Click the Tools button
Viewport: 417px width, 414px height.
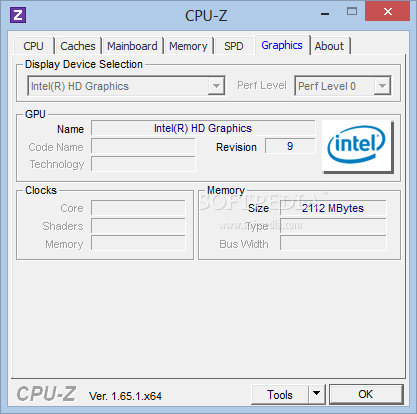pos(280,395)
